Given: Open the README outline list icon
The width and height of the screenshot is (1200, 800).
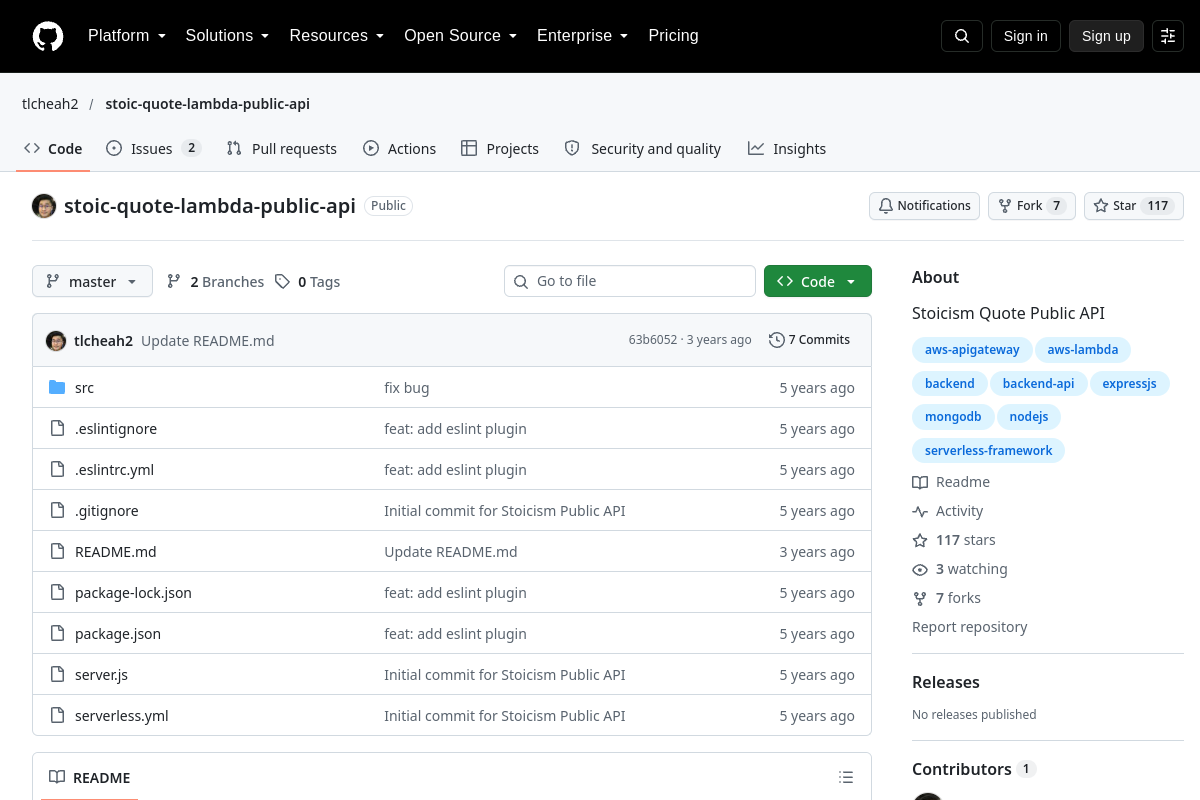Looking at the screenshot, I should [x=846, y=778].
